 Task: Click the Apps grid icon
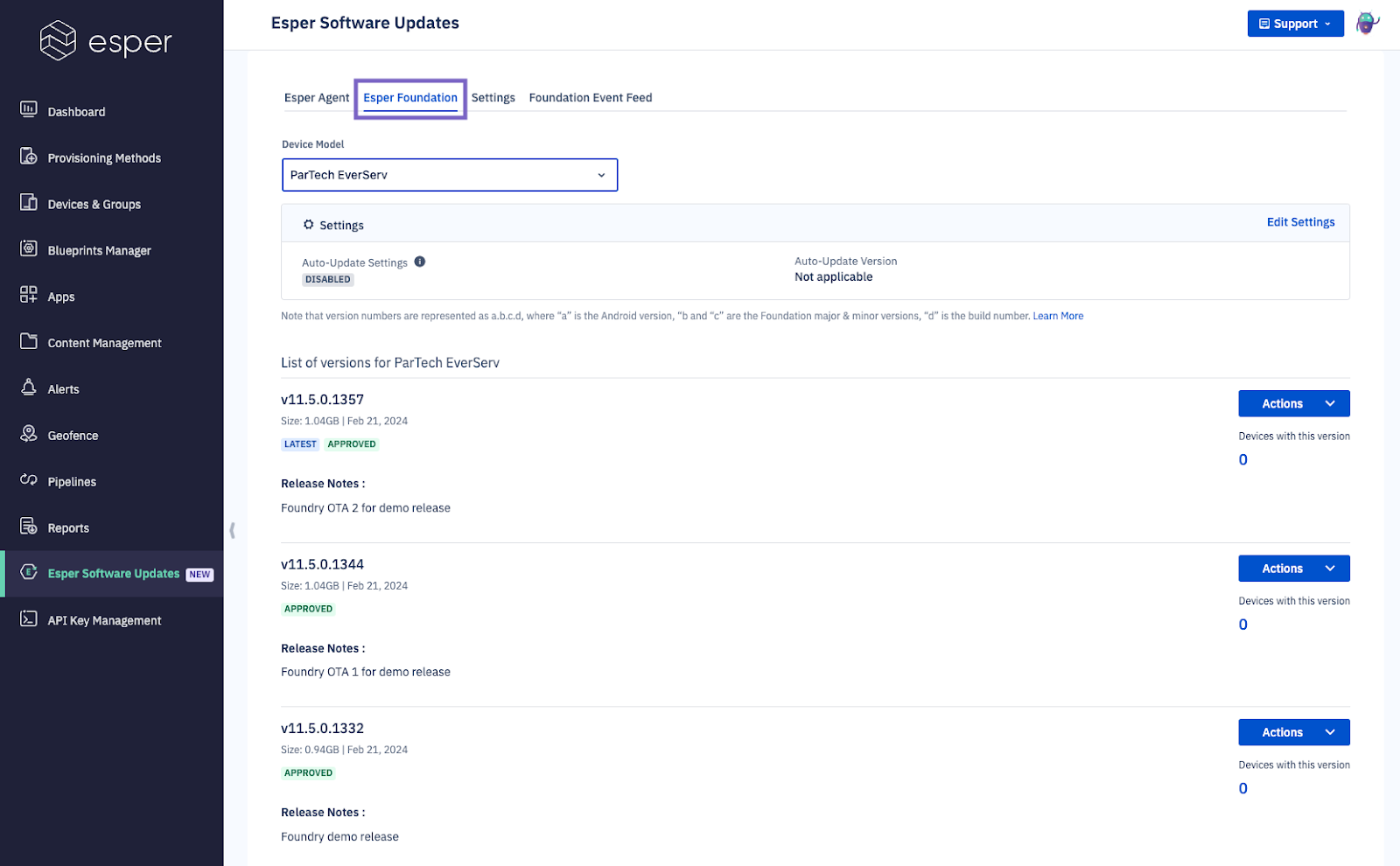(29, 295)
